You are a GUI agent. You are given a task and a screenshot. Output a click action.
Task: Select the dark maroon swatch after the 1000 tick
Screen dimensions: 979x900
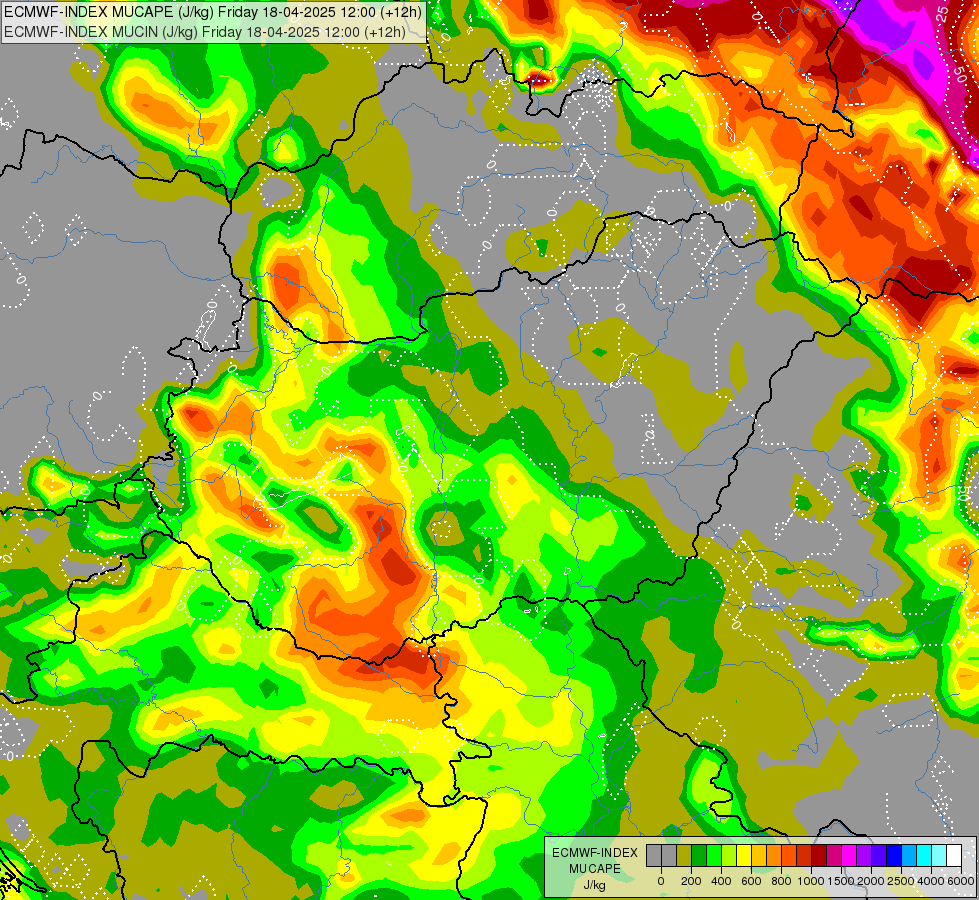pyautogui.click(x=819, y=856)
